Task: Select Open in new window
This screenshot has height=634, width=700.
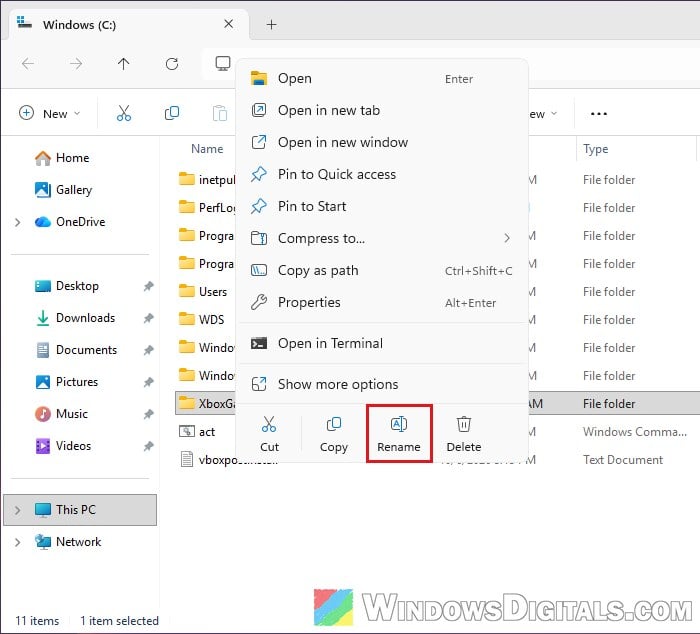Action: (x=382, y=142)
